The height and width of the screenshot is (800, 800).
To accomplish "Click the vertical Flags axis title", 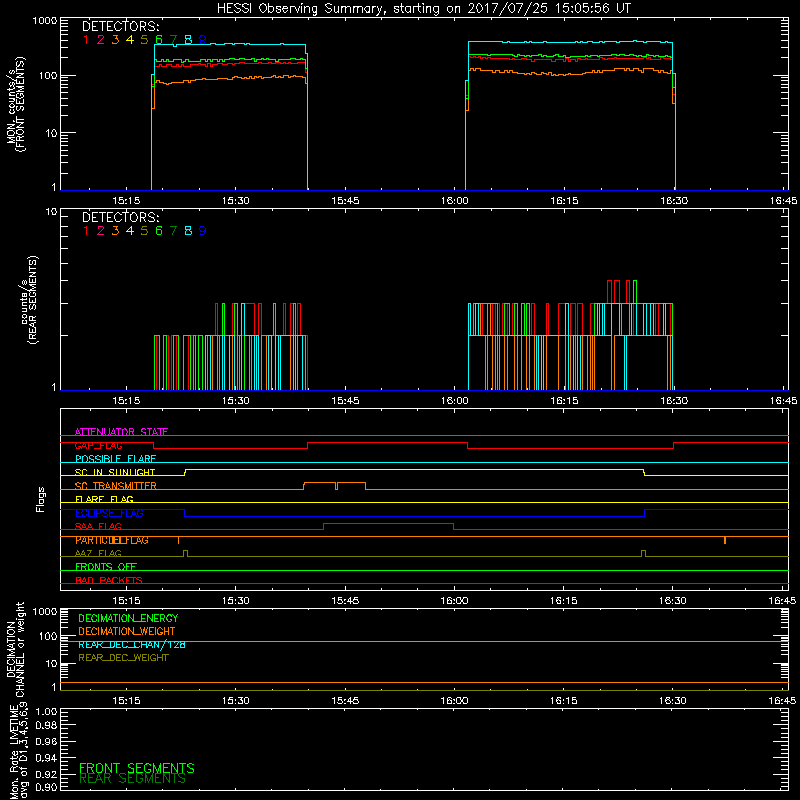I will coord(41,499).
